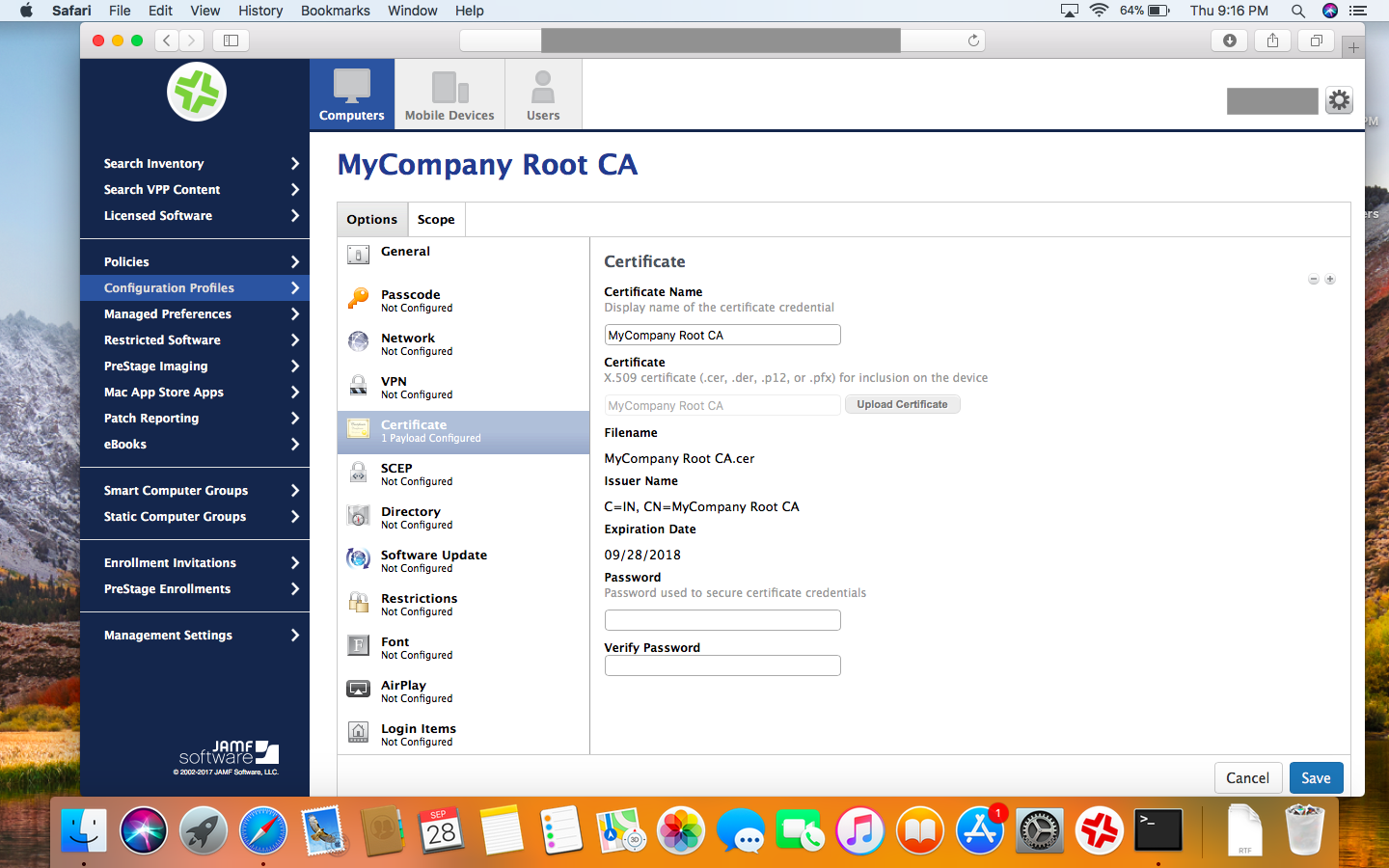Add another certificate with plus icon
Screen dimensions: 1389x868
coord(1330,280)
